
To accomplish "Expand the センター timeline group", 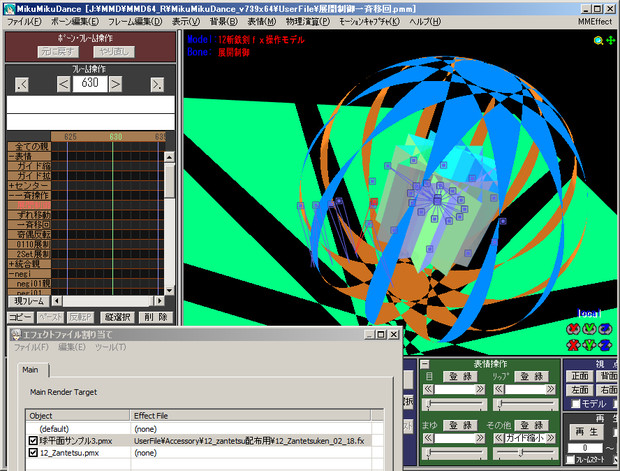I will pos(11,186).
